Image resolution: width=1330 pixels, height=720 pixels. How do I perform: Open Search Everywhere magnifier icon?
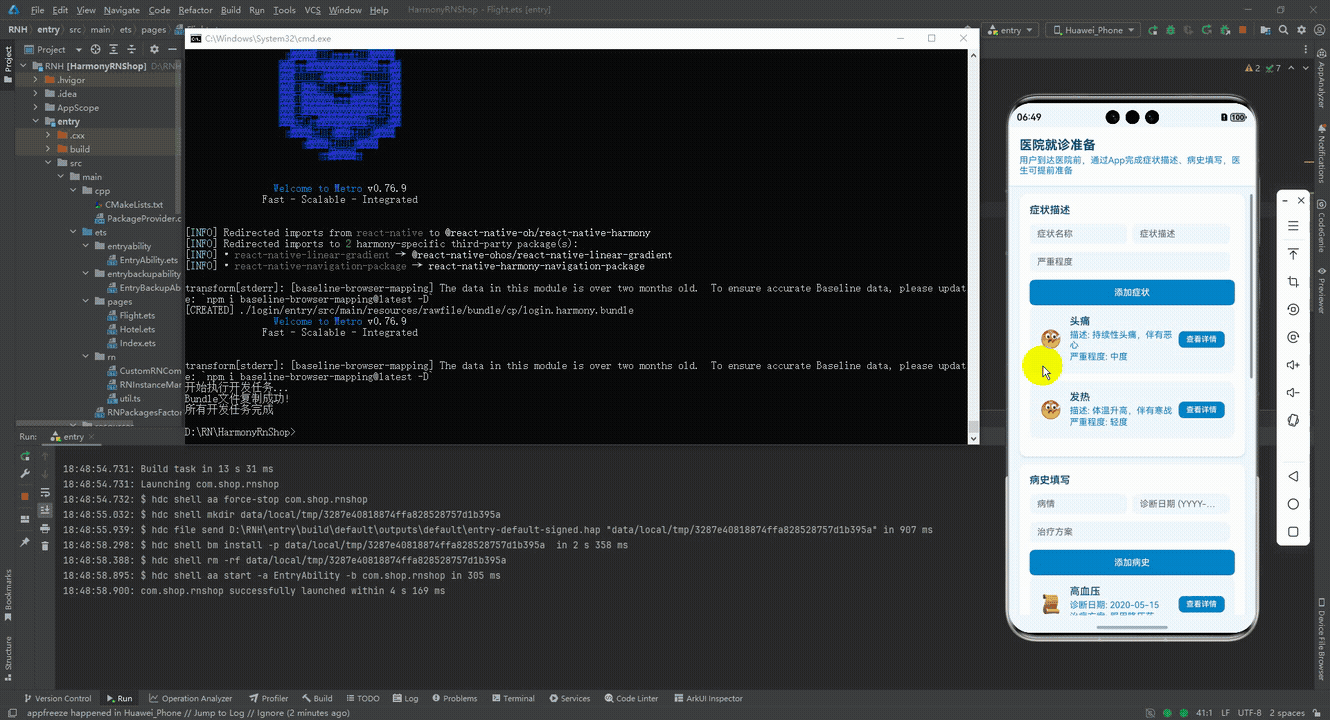[x=1284, y=30]
